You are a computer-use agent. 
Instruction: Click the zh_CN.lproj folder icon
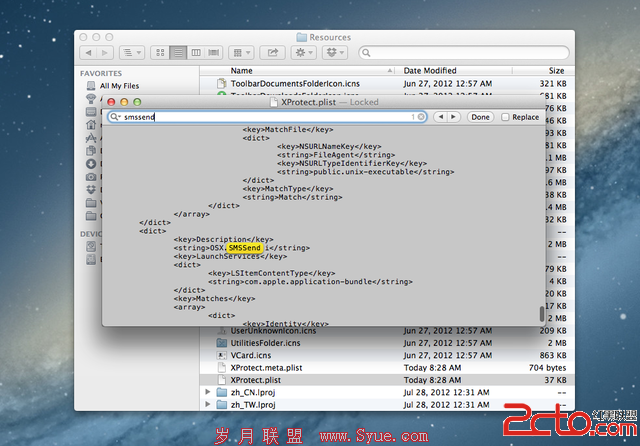pos(222,392)
